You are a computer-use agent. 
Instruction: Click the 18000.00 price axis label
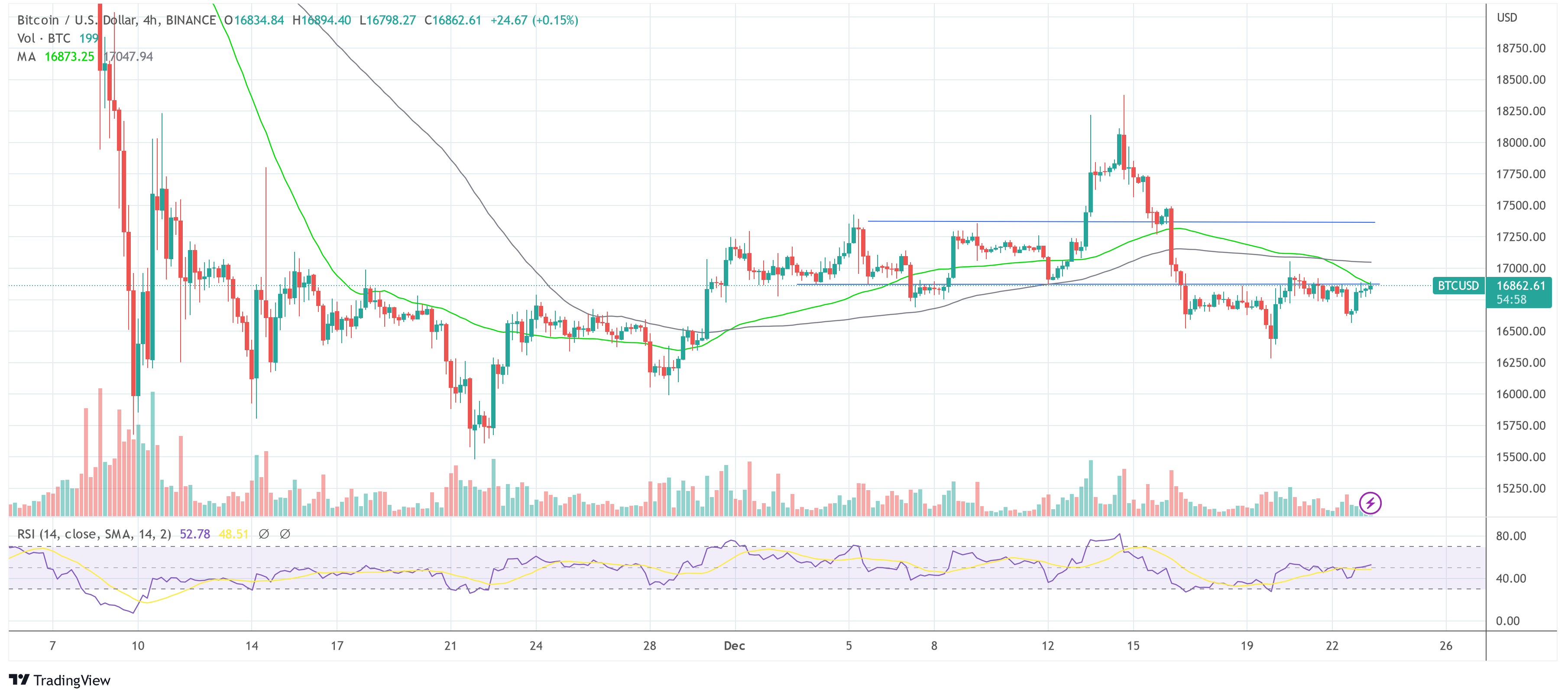1520,143
